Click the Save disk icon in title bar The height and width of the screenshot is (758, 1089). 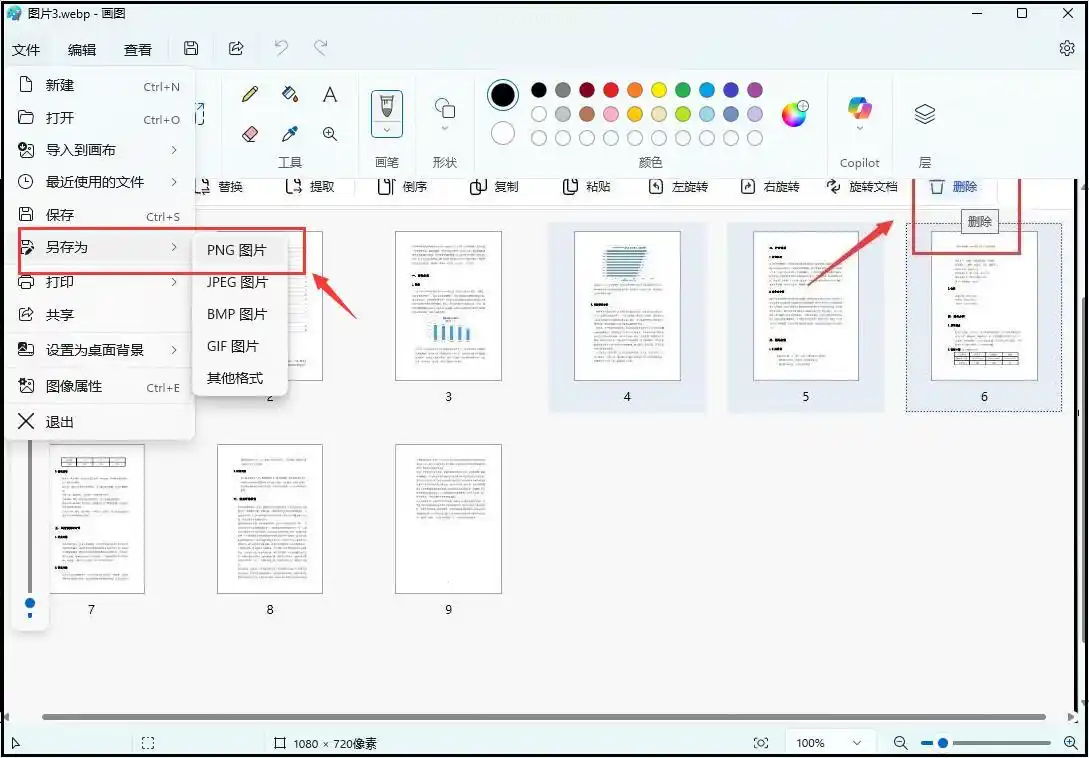click(x=191, y=49)
